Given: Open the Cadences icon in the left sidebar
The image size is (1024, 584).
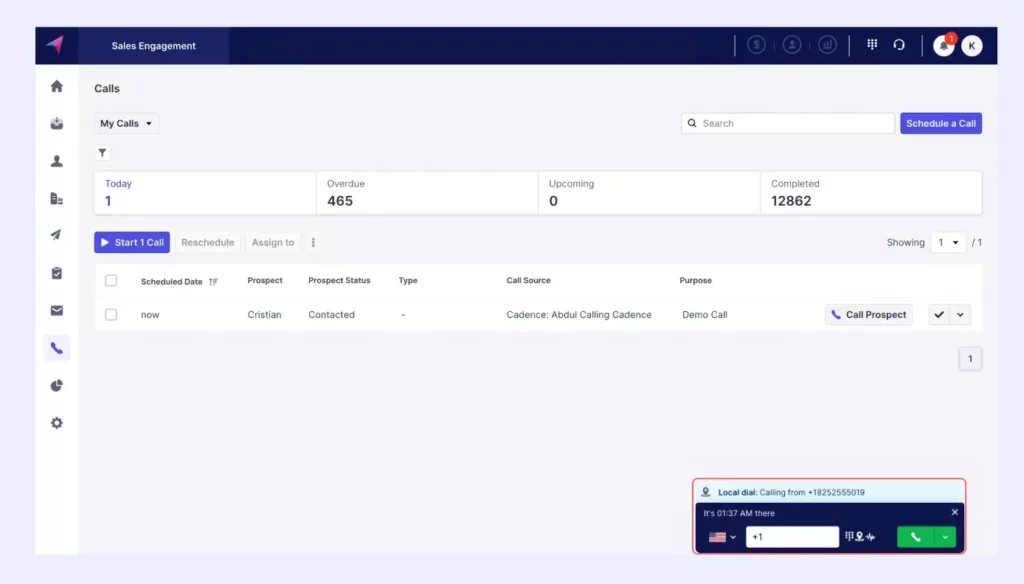Looking at the screenshot, I should 57,235.
